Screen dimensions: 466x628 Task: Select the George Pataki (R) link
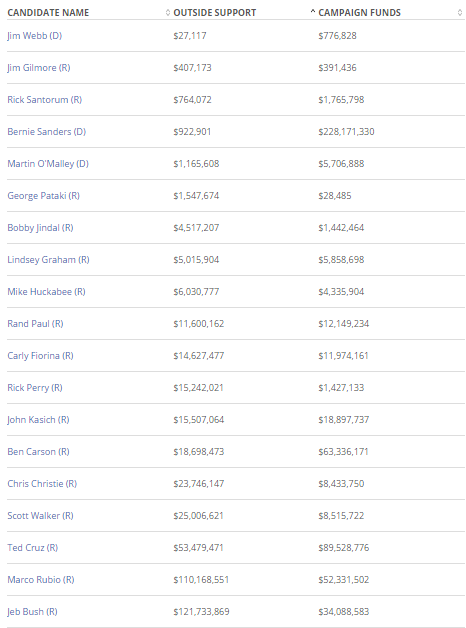(x=43, y=196)
